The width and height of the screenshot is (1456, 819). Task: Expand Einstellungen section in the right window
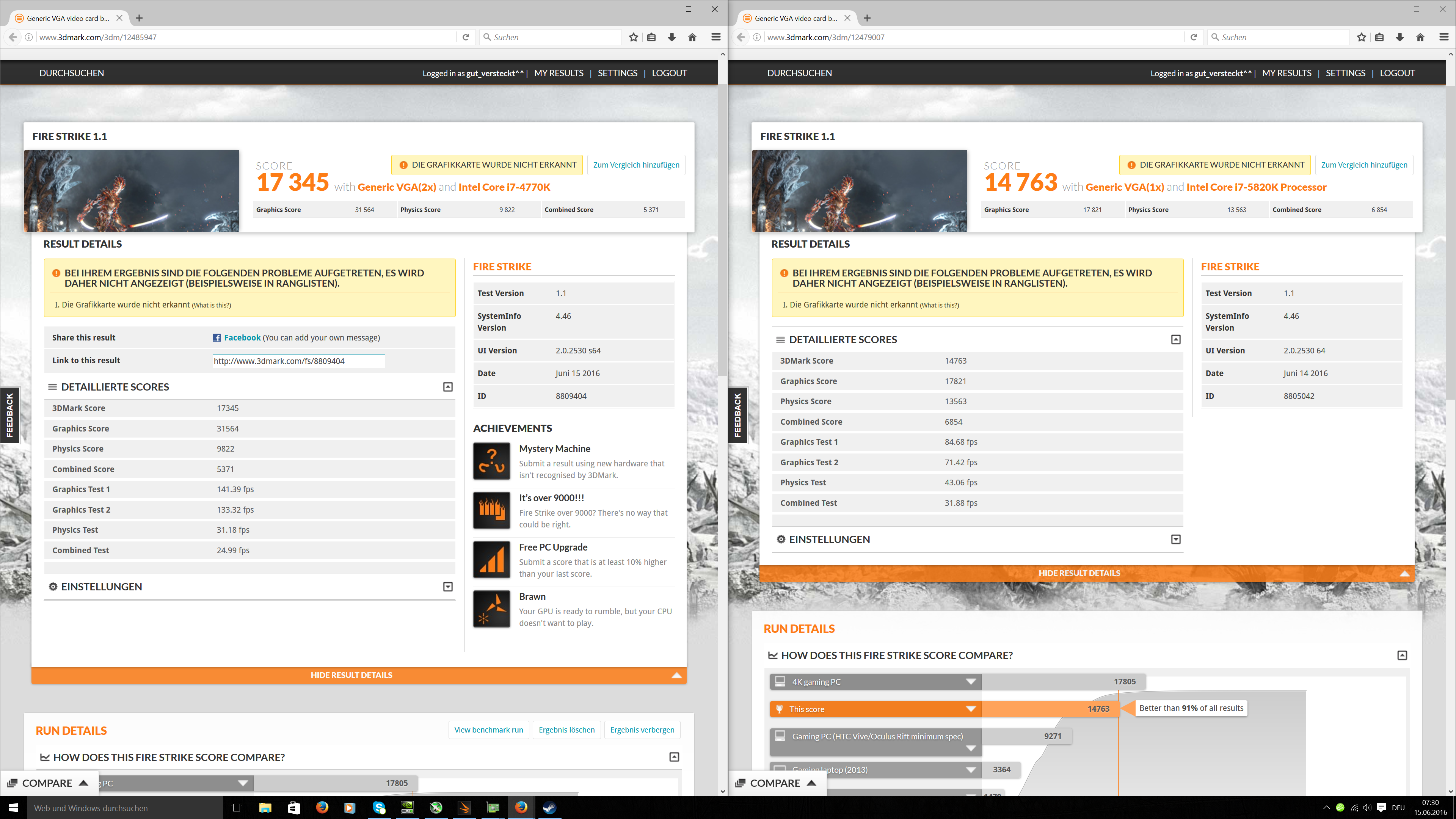coord(1176,539)
